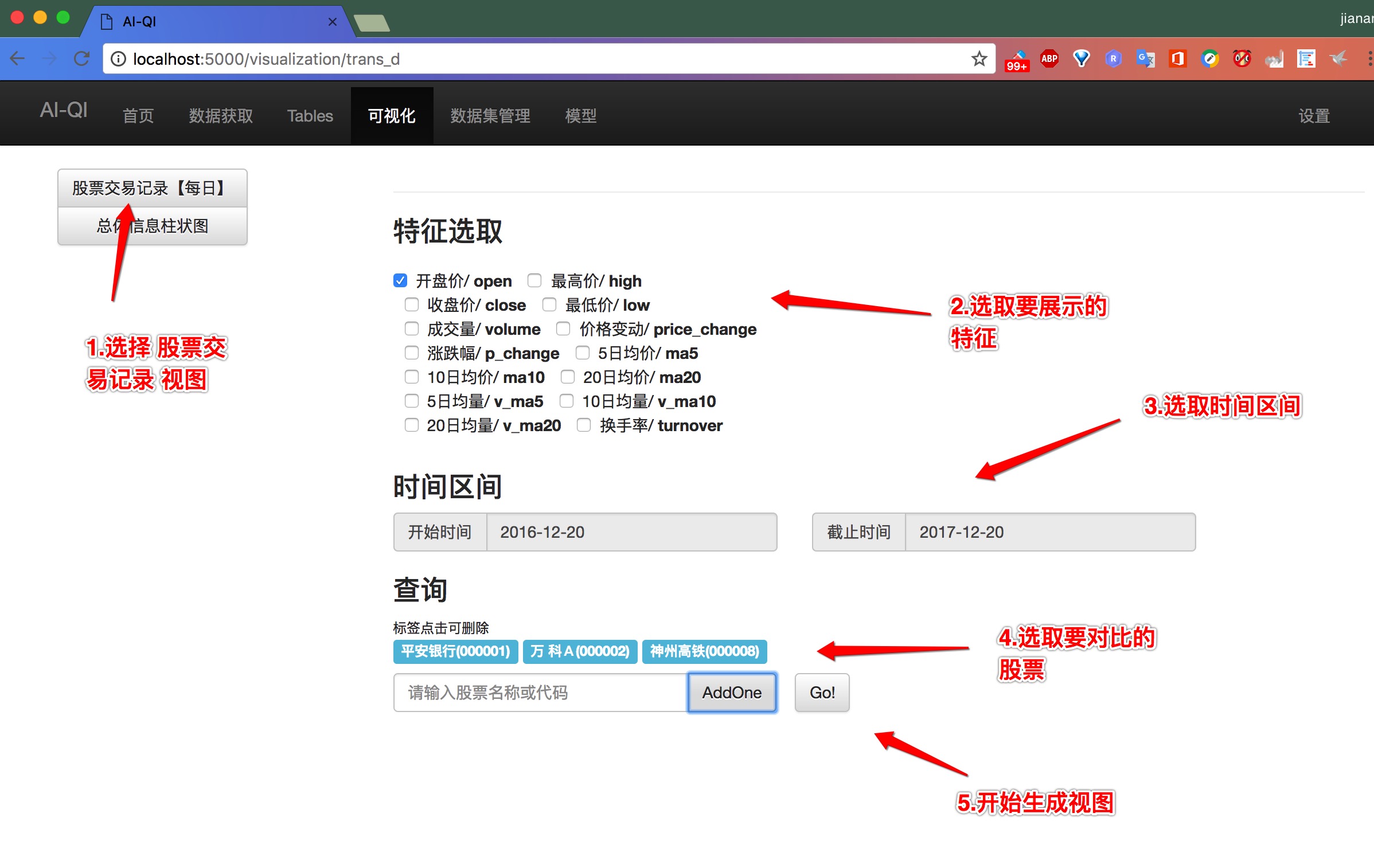
Task: Close the AI-QI browser tab
Action: [332, 22]
